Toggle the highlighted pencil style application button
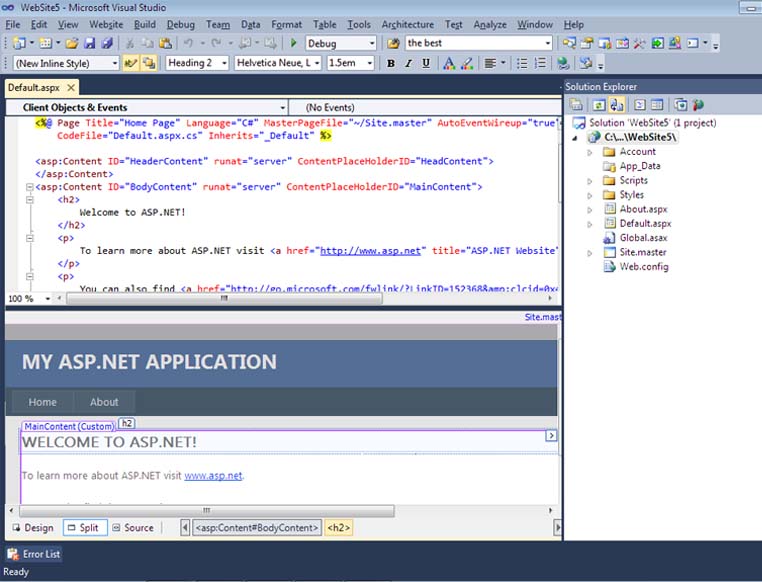 point(130,63)
